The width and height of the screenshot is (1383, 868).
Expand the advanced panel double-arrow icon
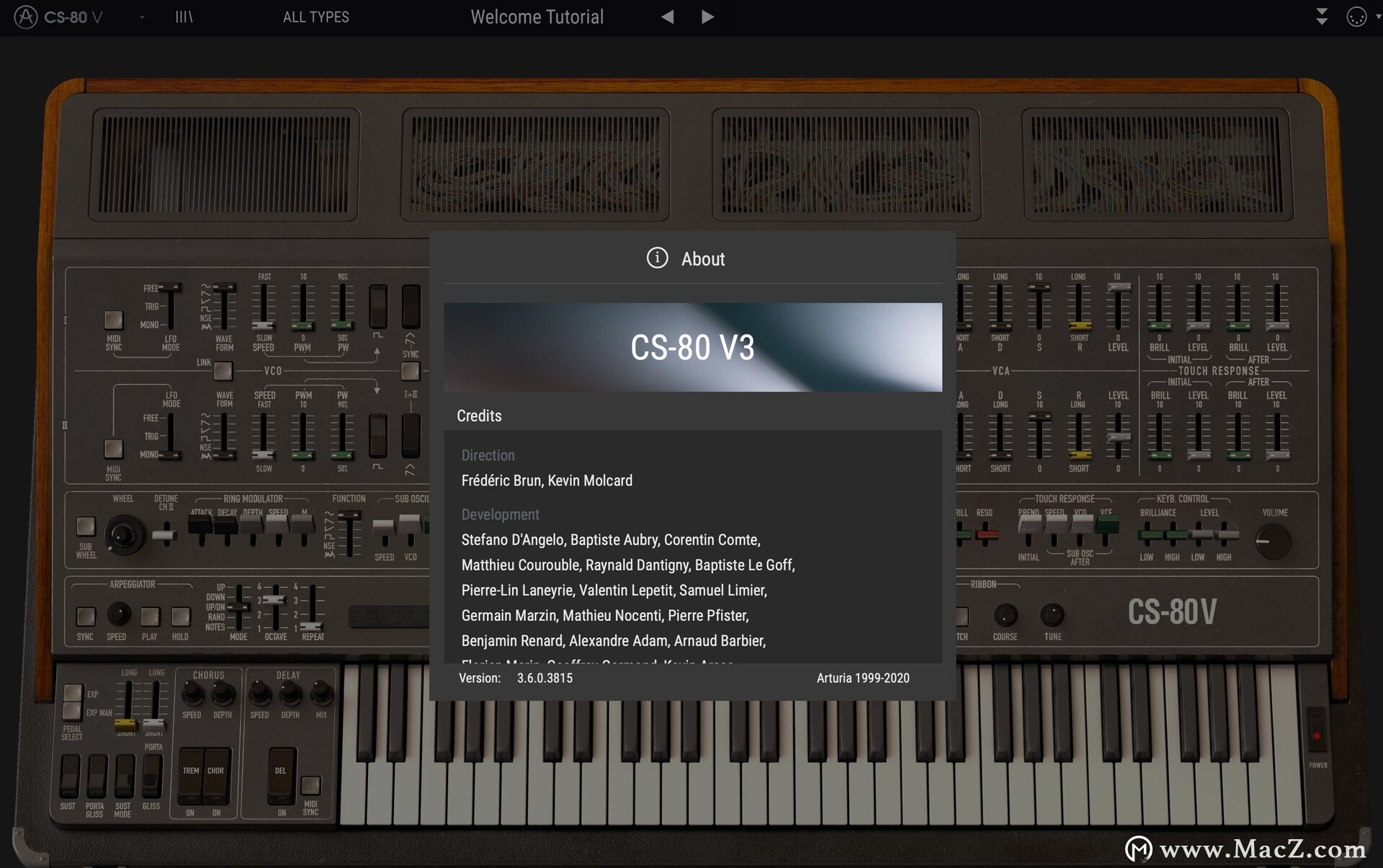click(1322, 17)
